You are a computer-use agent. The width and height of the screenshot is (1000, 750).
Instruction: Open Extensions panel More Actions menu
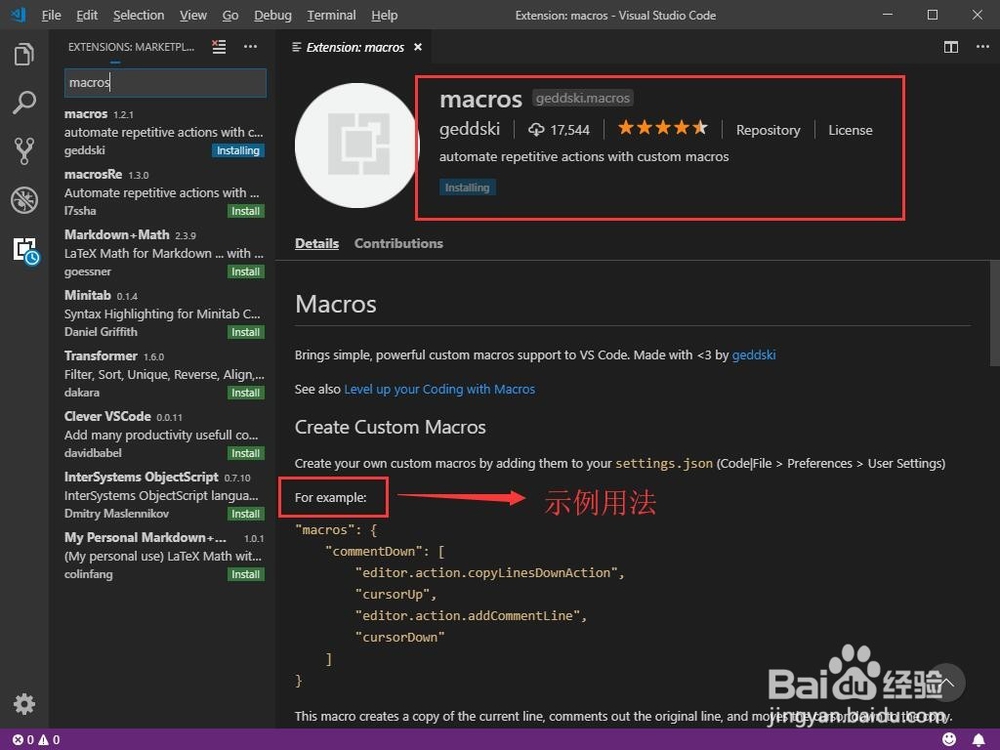250,47
